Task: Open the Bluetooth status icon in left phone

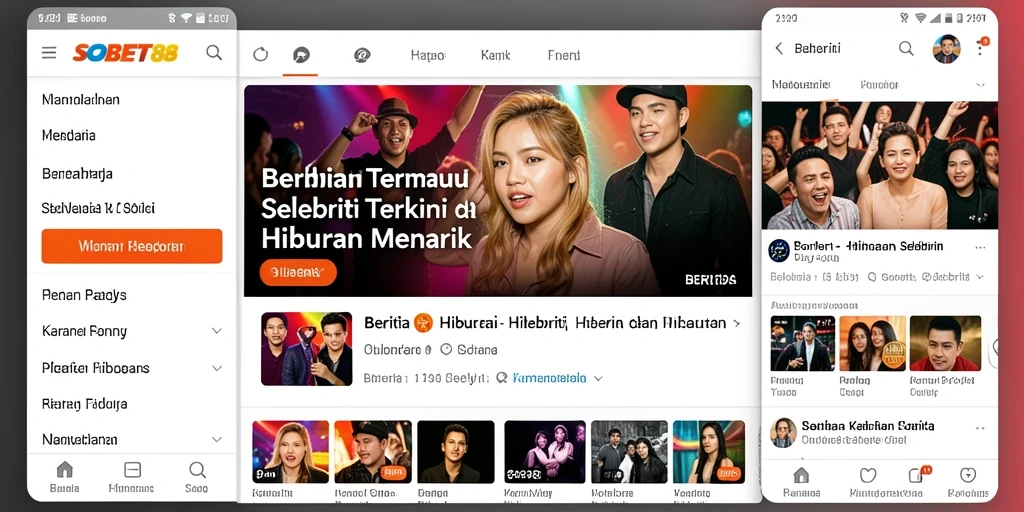Action: (x=172, y=18)
